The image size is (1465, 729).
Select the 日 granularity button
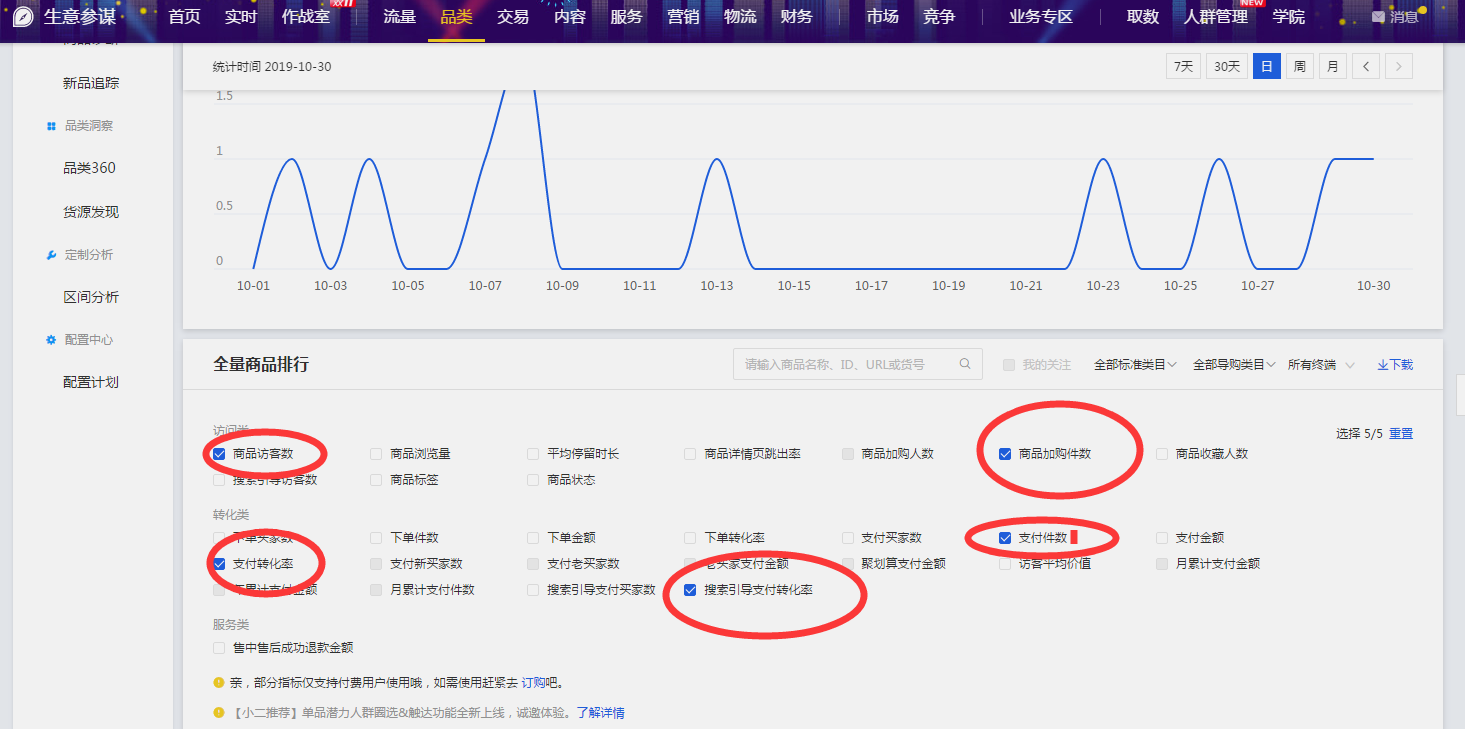(x=1266, y=66)
